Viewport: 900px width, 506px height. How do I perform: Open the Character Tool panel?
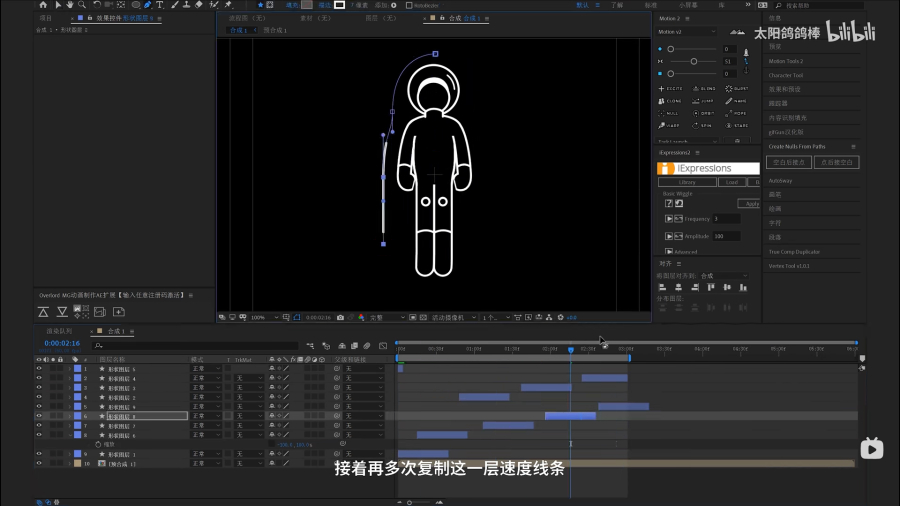click(786, 75)
